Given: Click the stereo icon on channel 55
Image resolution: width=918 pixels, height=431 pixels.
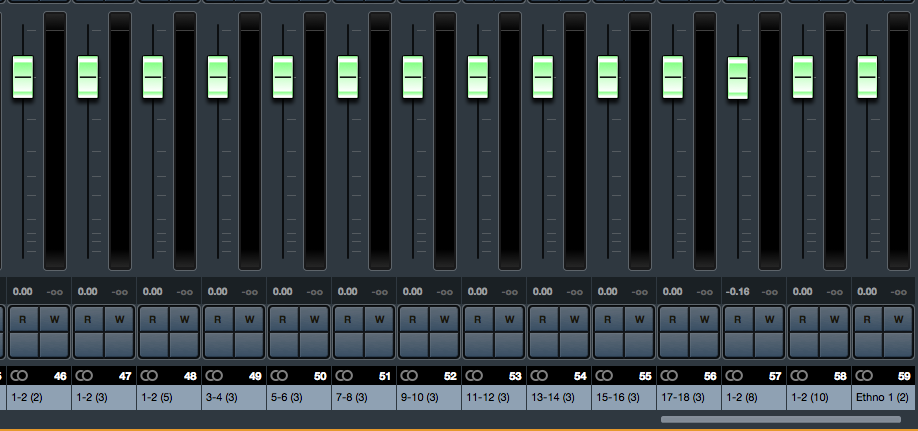Looking at the screenshot, I should point(604,376).
